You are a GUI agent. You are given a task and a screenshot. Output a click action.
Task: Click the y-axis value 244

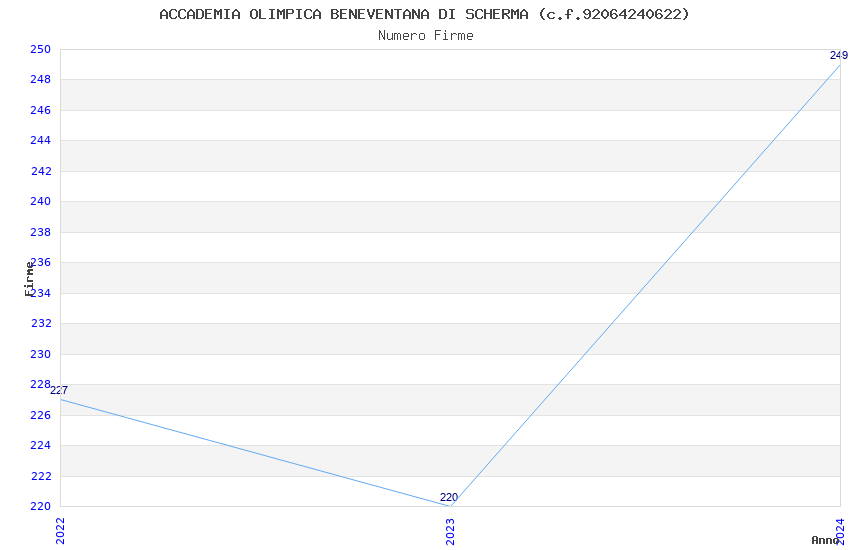pyautogui.click(x=41, y=140)
